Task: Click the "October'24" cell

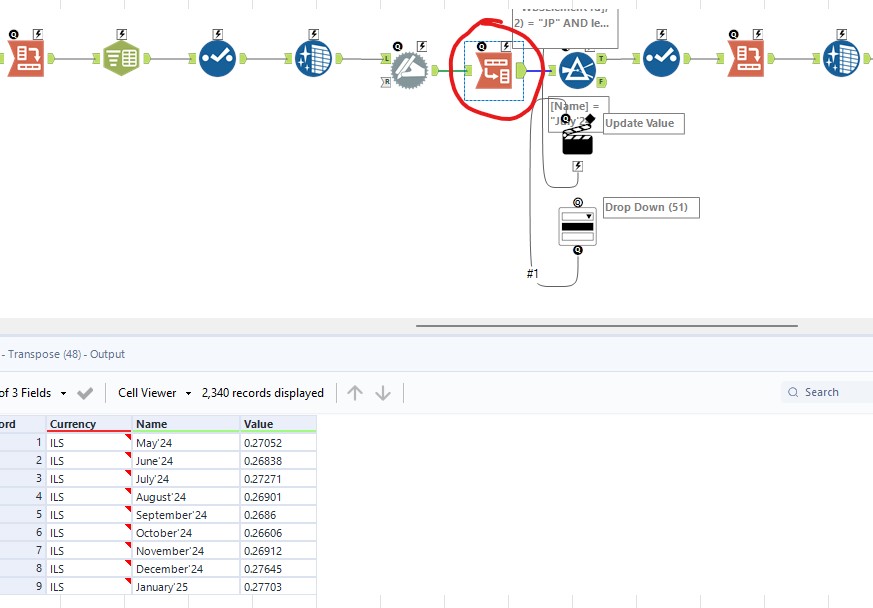Action: (186, 533)
